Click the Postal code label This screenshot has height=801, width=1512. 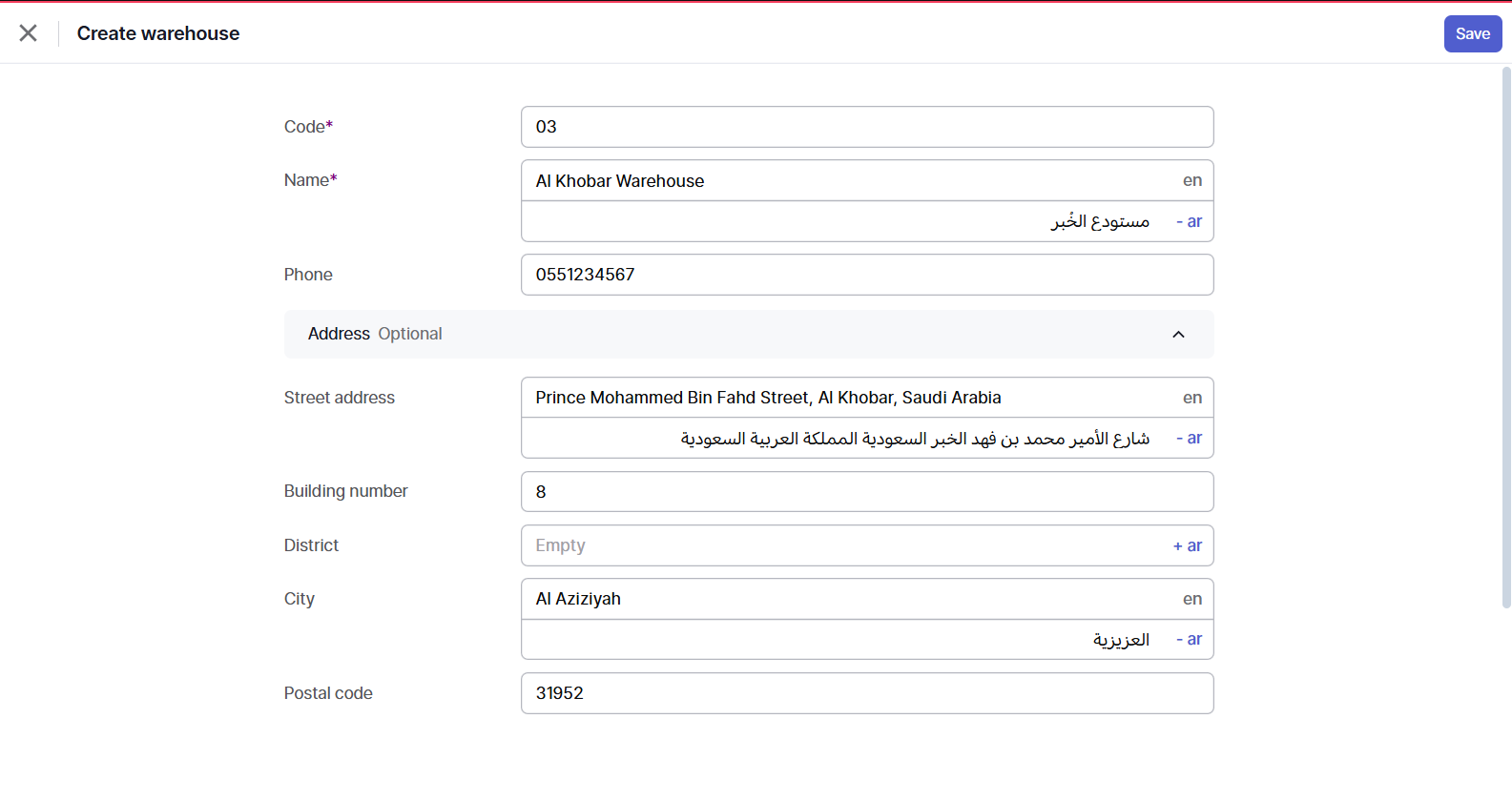click(x=328, y=693)
